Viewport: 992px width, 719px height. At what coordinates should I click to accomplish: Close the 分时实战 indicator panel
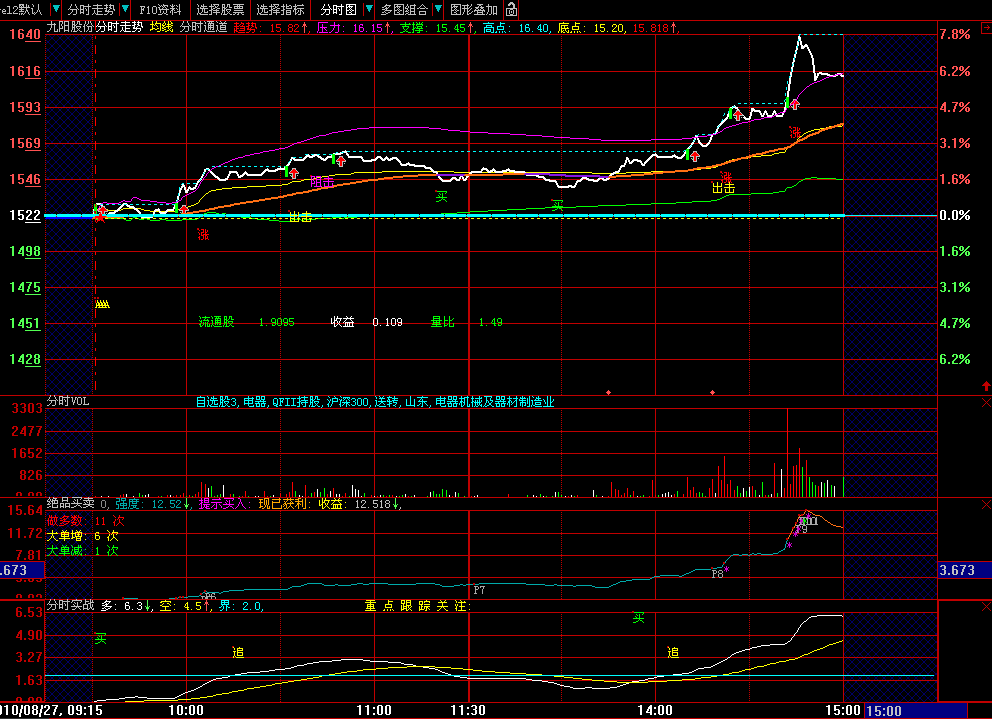[x=986, y=606]
